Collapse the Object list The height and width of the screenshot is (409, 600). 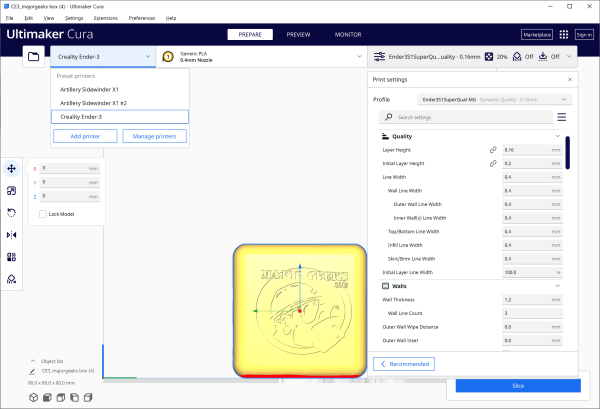[x=33, y=361]
